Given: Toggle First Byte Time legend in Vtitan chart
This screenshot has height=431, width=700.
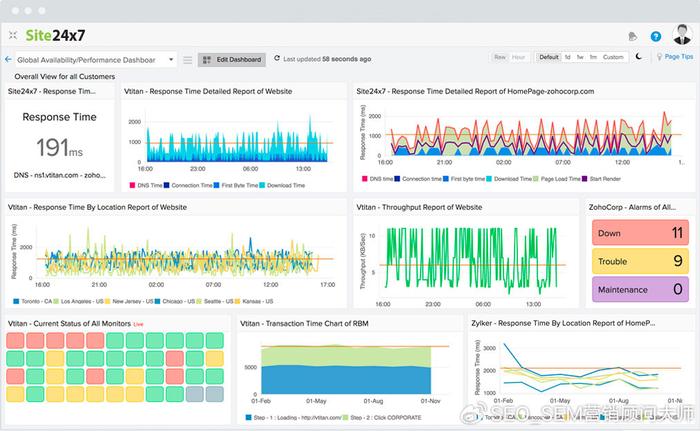Looking at the screenshot, I should [x=236, y=185].
